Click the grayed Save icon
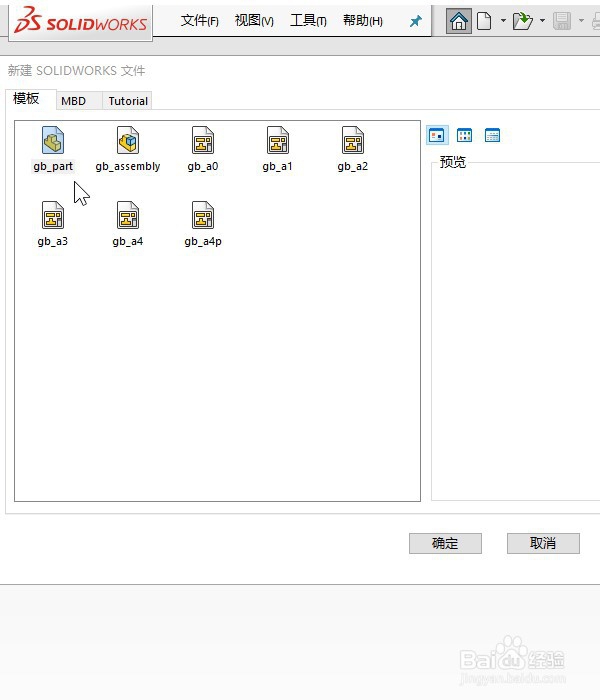The image size is (600, 700). click(562, 21)
